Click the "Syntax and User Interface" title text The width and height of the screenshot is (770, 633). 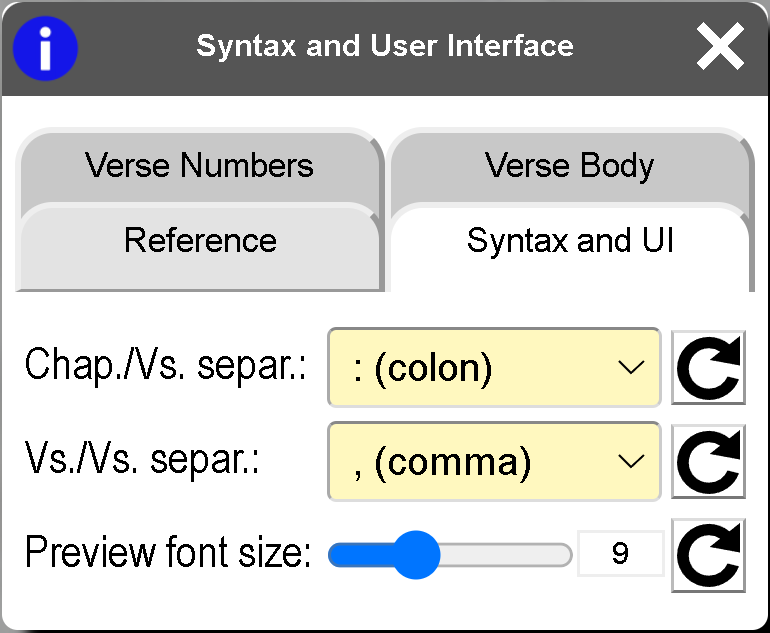coord(385,46)
